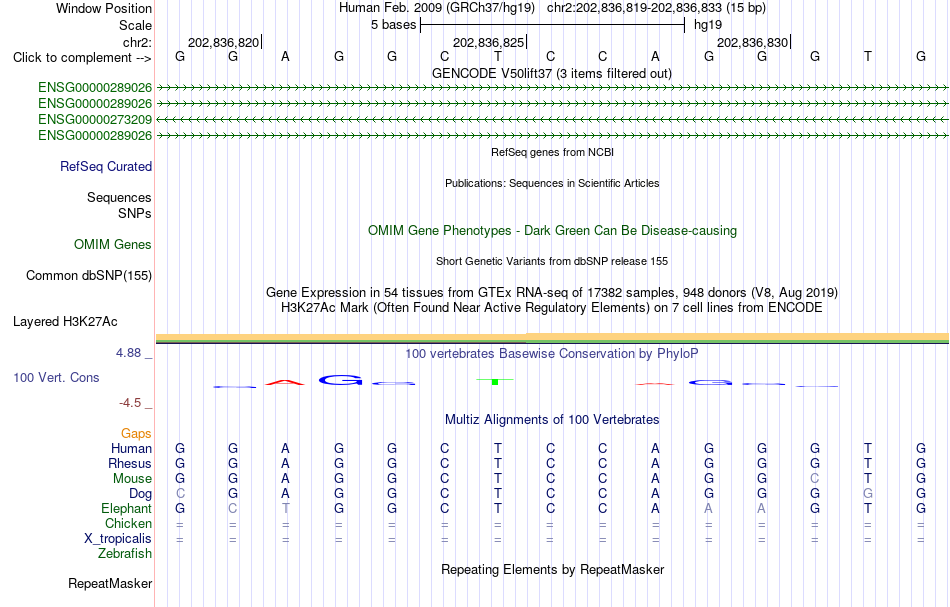Open the Layered H3K27Ac track label
Viewport: 950px width, 607px height.
[x=65, y=321]
